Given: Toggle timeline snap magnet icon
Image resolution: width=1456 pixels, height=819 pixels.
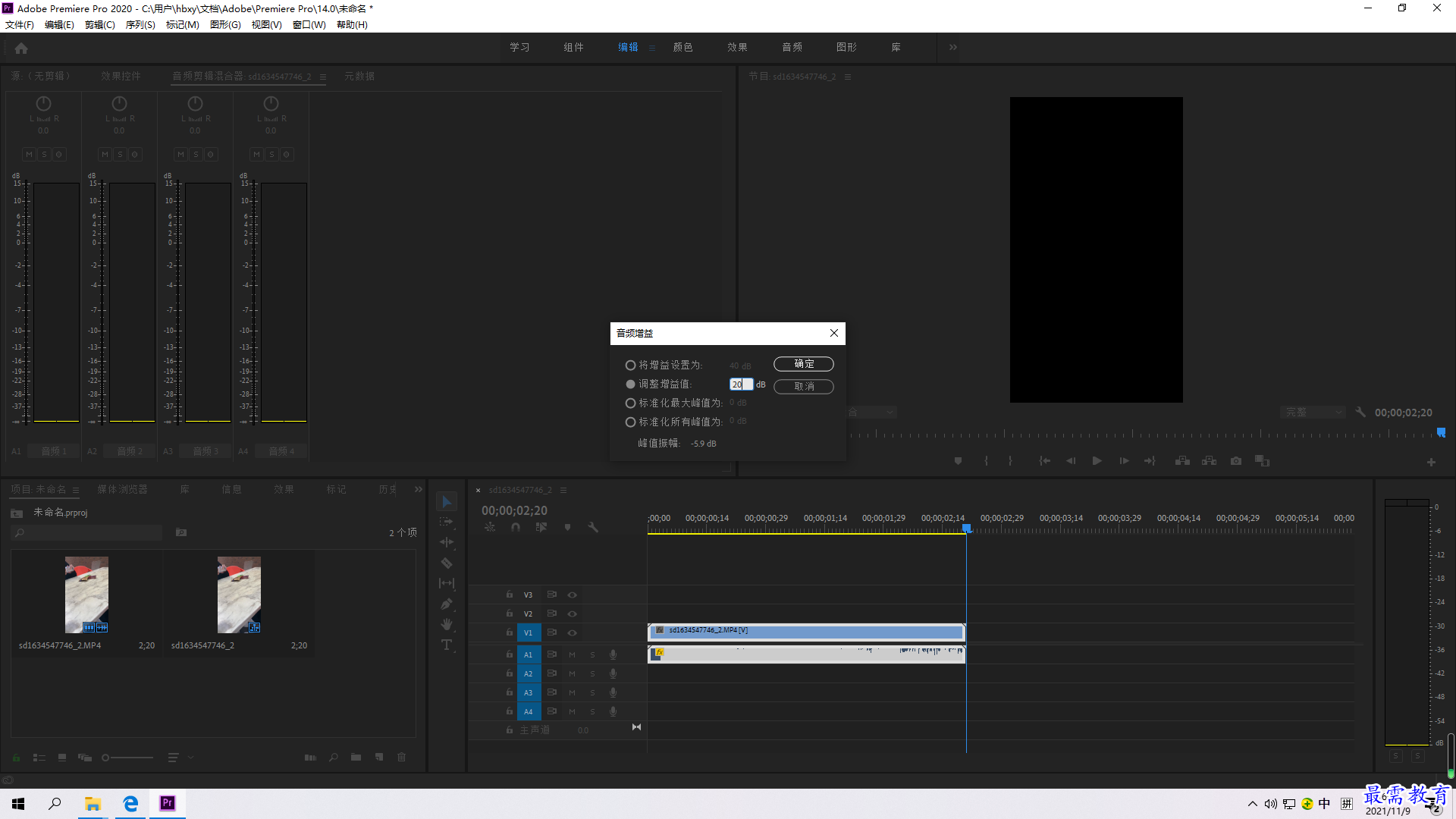Looking at the screenshot, I should 516,527.
